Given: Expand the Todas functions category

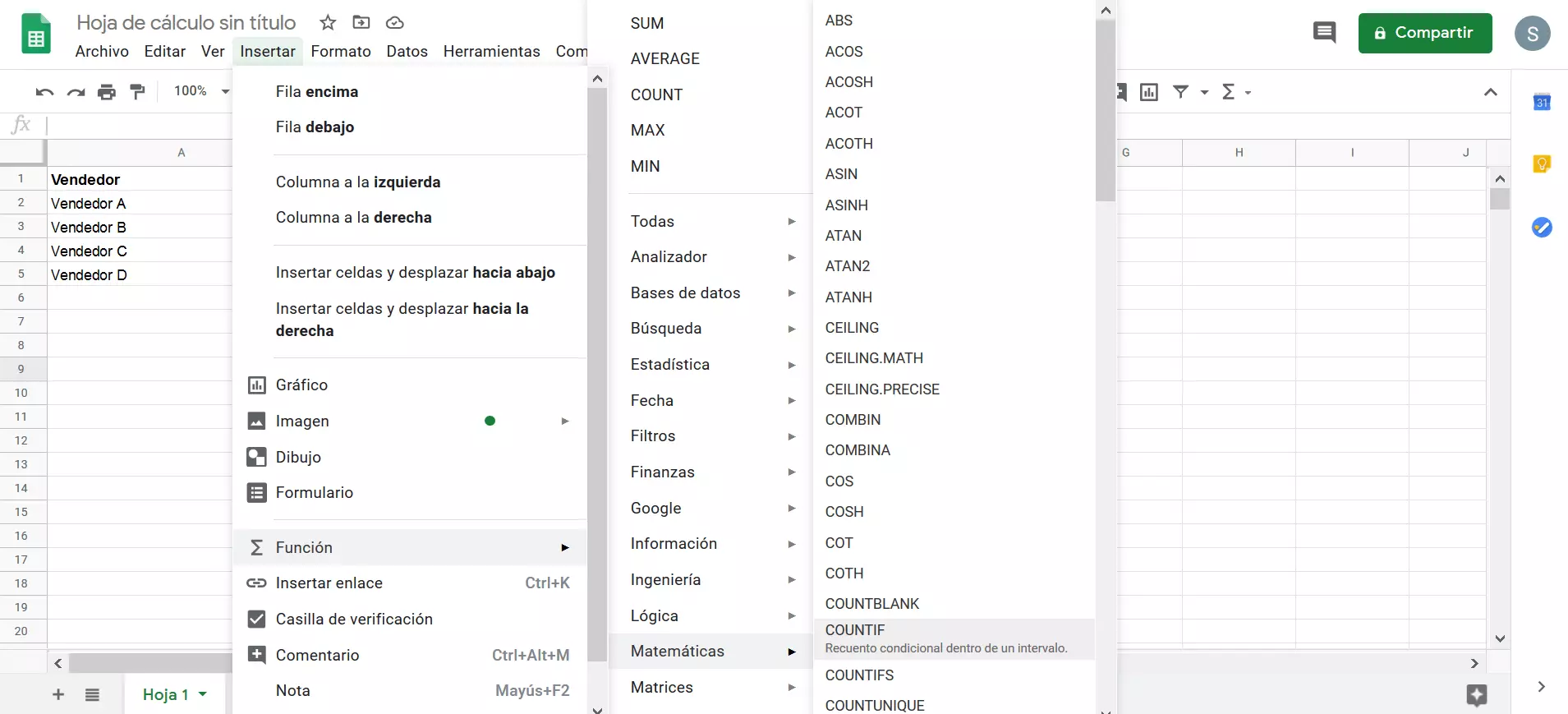Looking at the screenshot, I should [x=711, y=221].
